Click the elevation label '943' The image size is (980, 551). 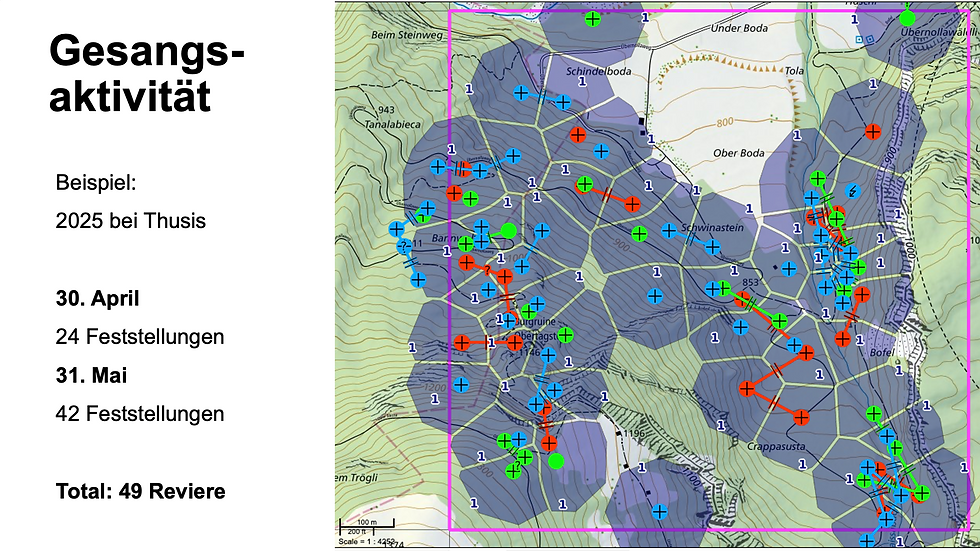tap(386, 111)
